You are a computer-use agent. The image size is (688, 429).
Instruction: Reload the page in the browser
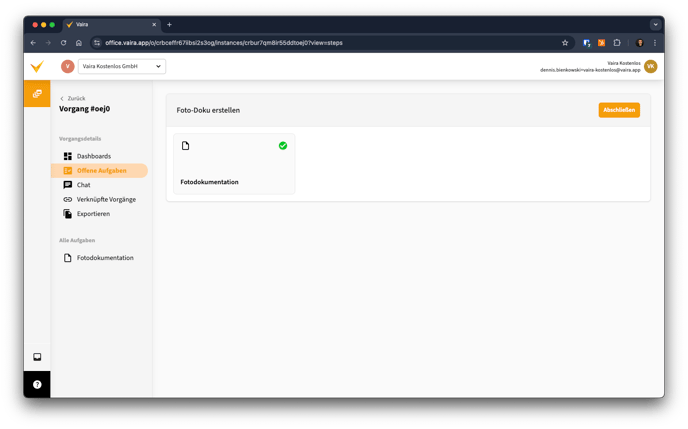[x=63, y=43]
